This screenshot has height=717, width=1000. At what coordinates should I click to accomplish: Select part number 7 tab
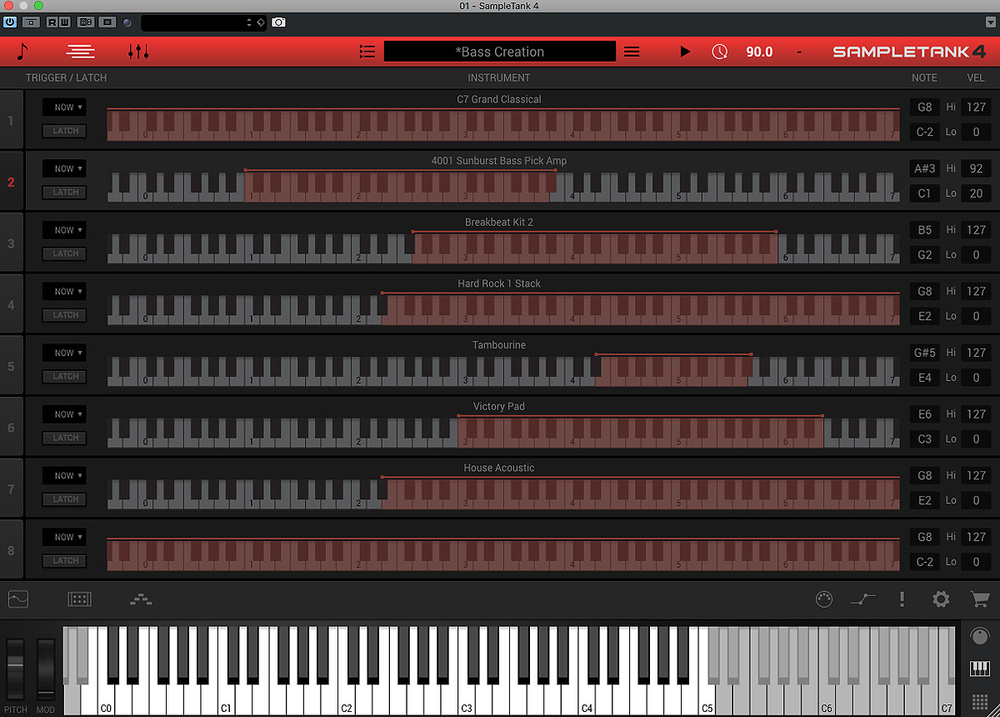coord(11,489)
